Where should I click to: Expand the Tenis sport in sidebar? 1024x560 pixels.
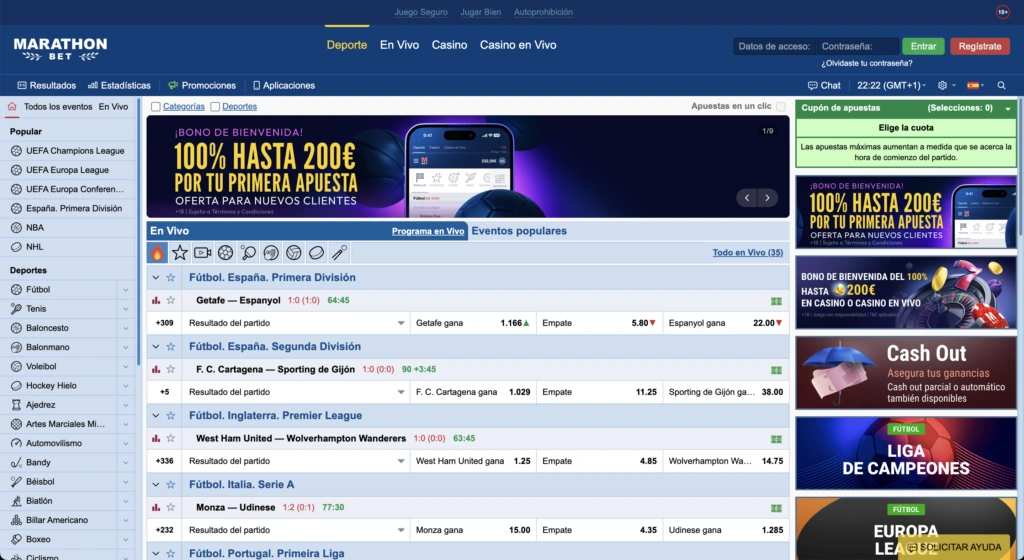[x=125, y=309]
